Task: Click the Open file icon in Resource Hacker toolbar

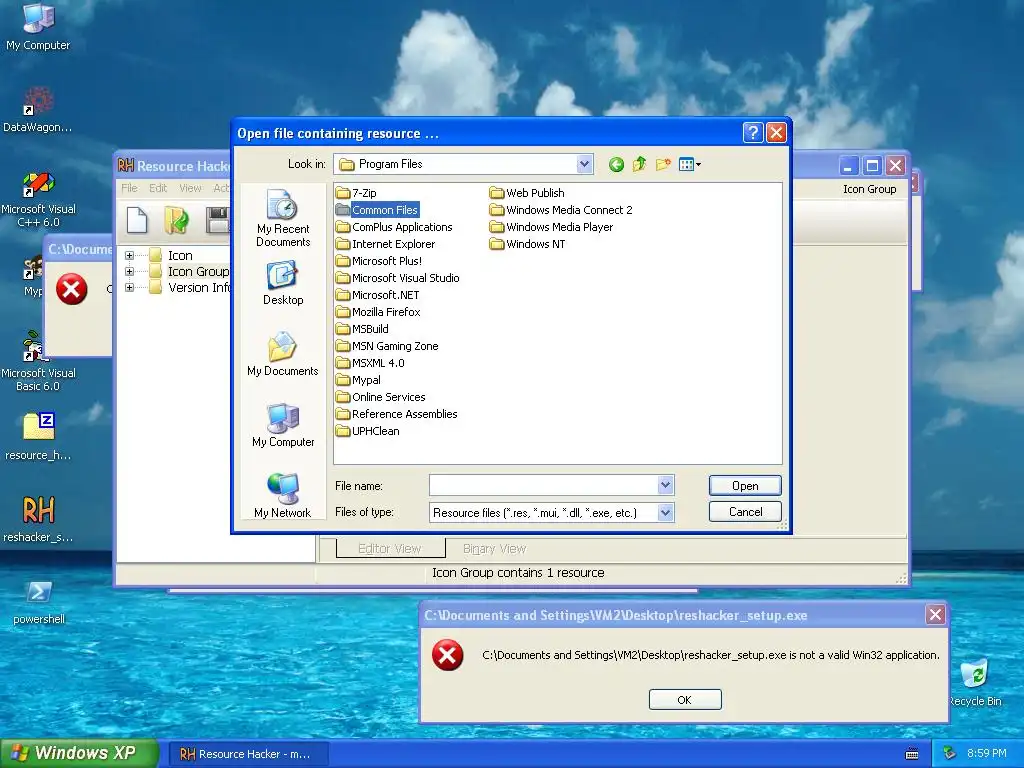Action: coord(176,220)
